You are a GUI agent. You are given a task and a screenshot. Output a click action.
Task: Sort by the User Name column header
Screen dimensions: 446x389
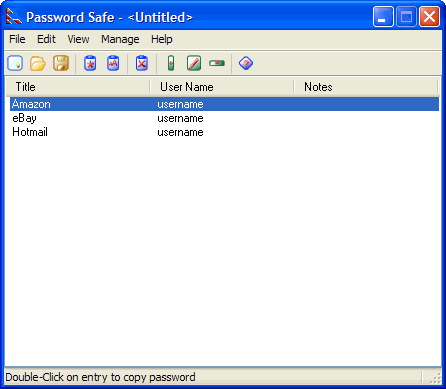[x=222, y=87]
